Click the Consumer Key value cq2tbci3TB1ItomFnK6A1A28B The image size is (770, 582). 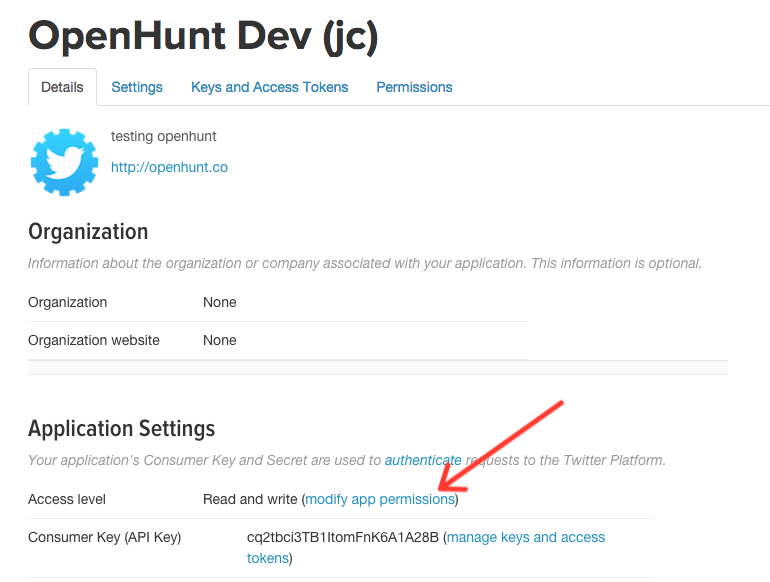(x=343, y=537)
